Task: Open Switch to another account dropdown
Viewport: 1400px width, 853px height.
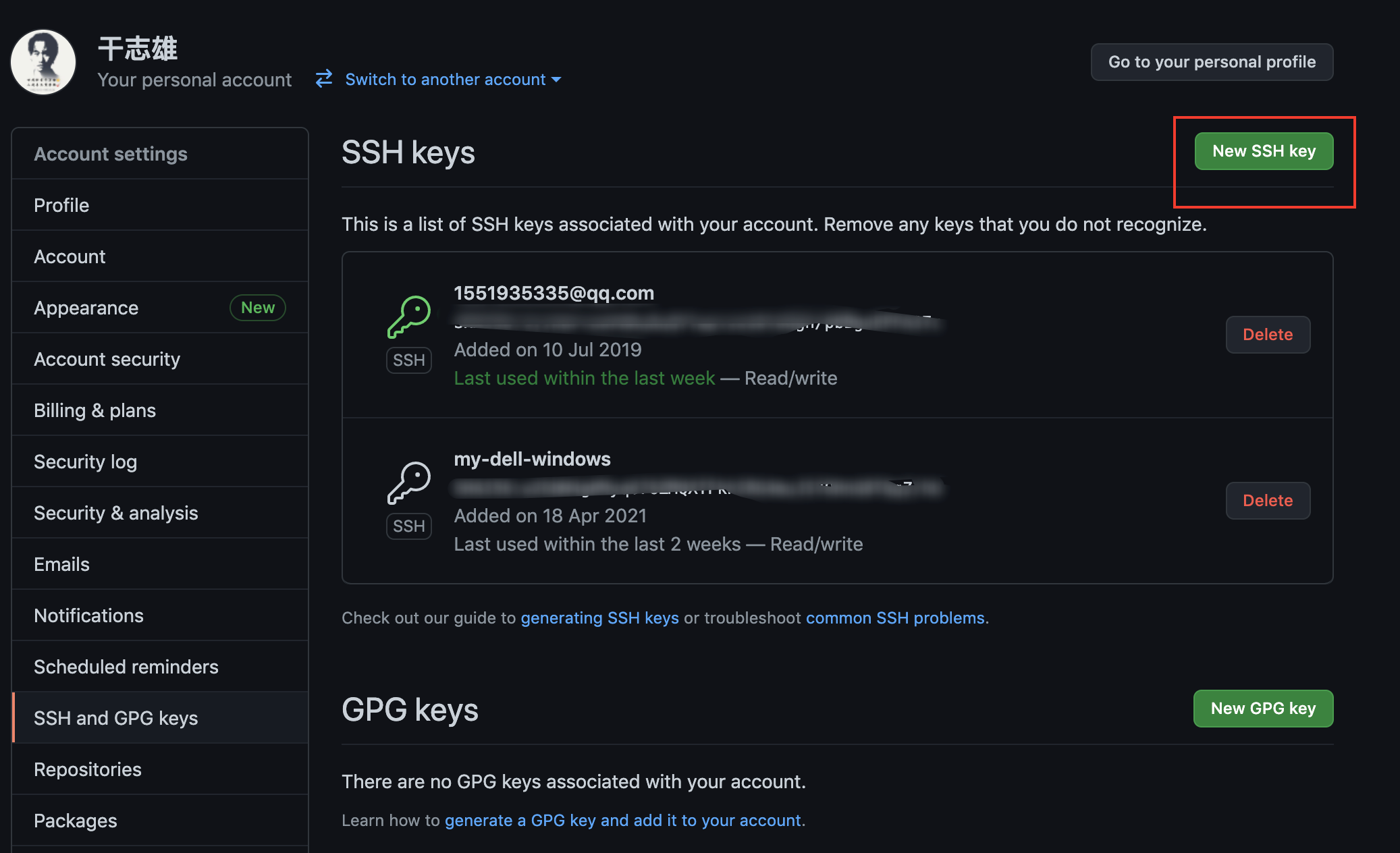Action: [453, 79]
